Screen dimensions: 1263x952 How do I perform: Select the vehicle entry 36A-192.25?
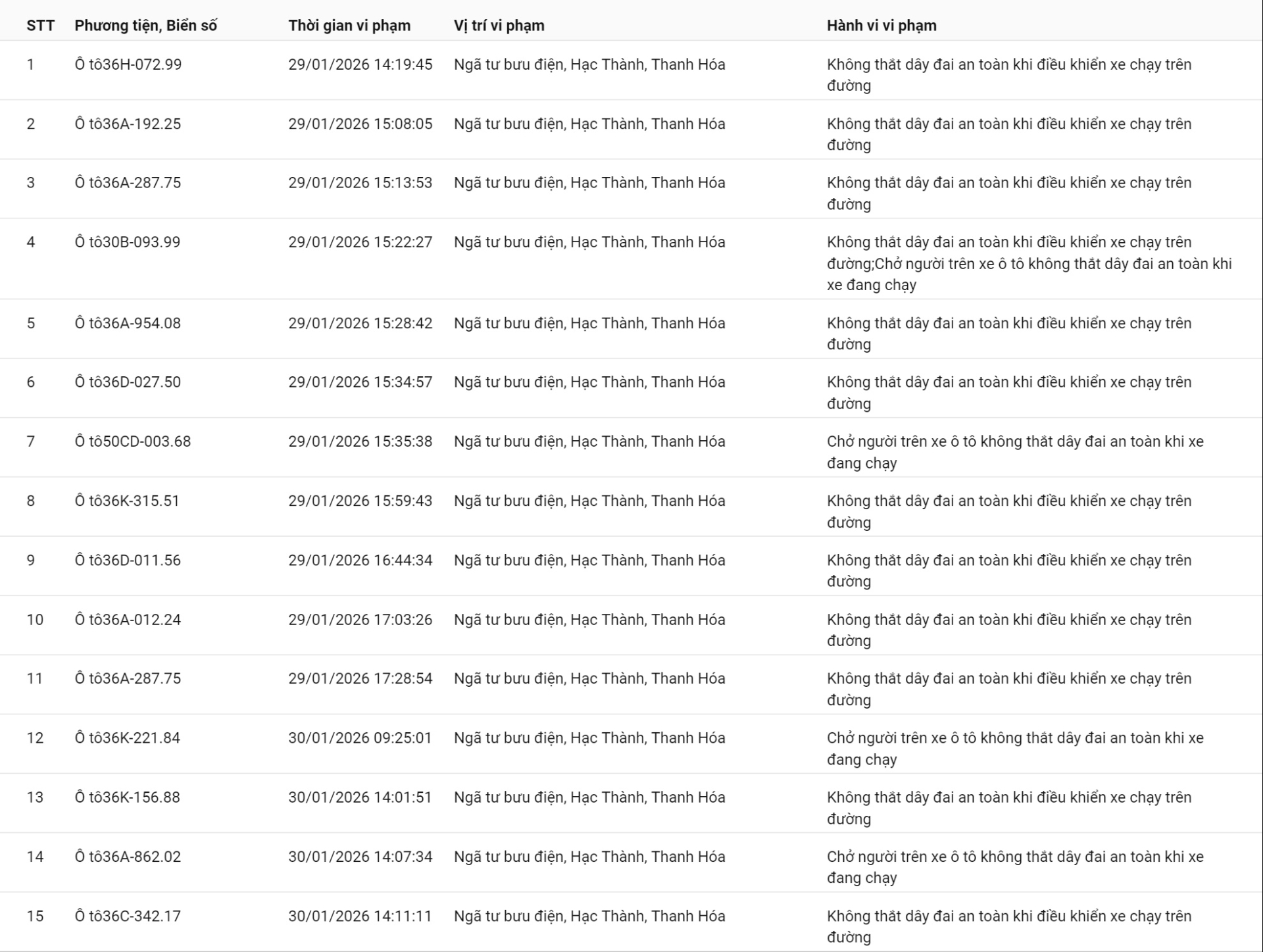pyautogui.click(x=128, y=124)
